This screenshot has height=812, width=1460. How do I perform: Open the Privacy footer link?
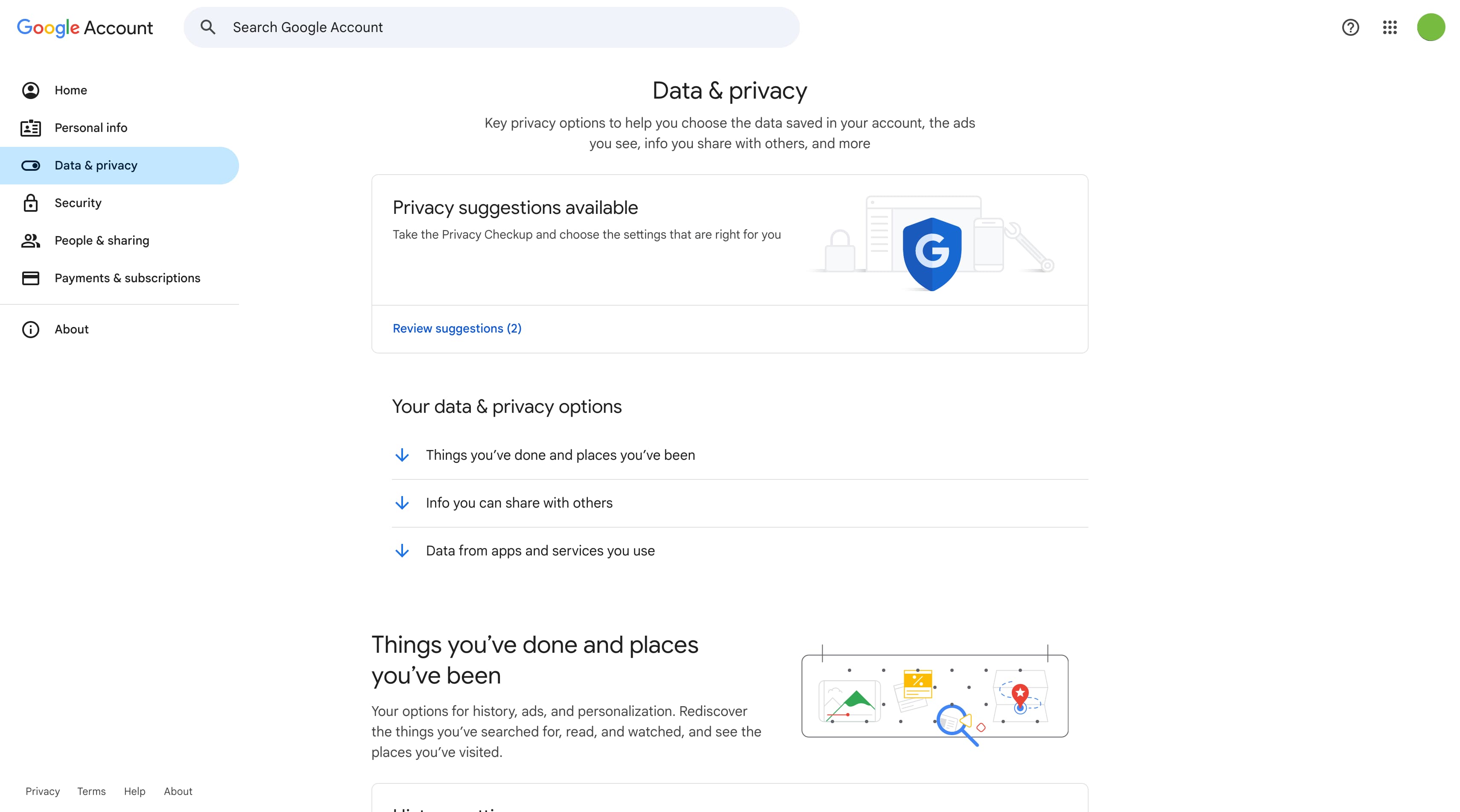pos(43,791)
